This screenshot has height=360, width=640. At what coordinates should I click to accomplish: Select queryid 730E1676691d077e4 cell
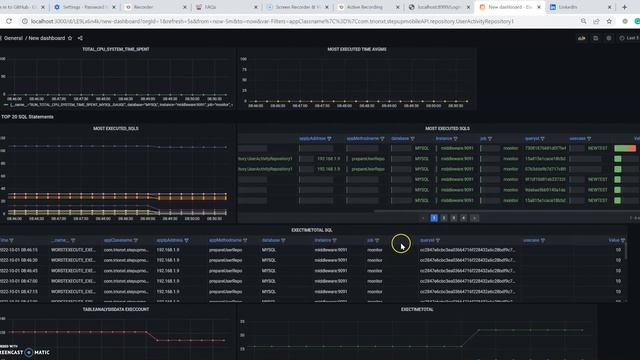click(x=546, y=148)
